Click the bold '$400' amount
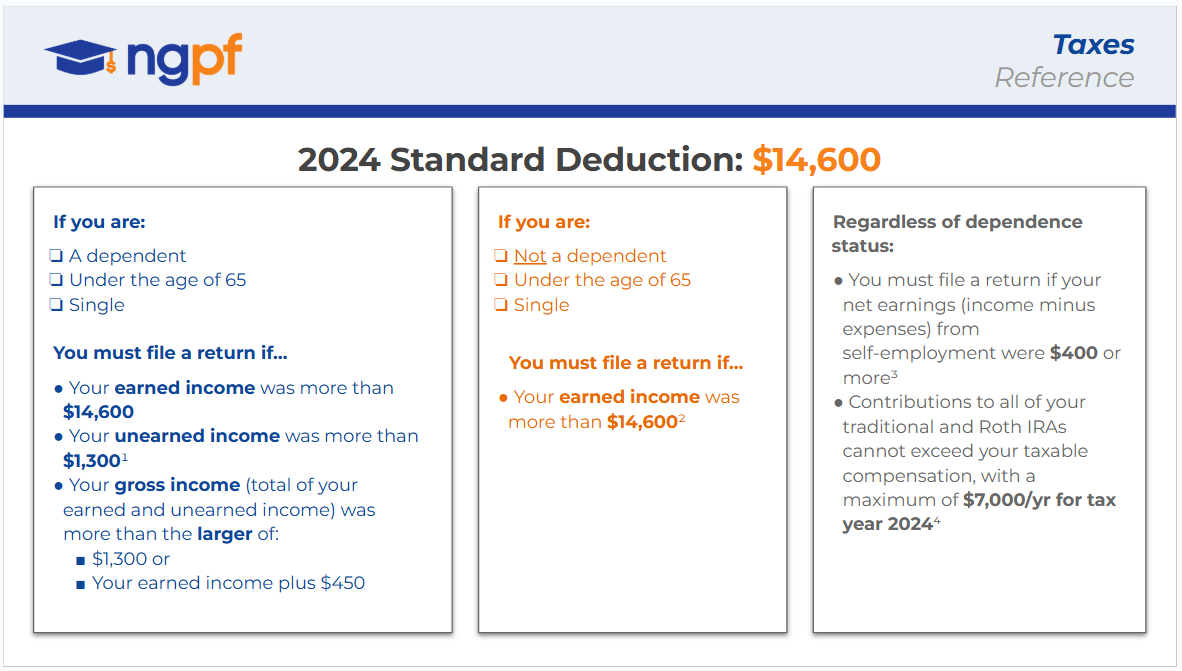 (1074, 353)
